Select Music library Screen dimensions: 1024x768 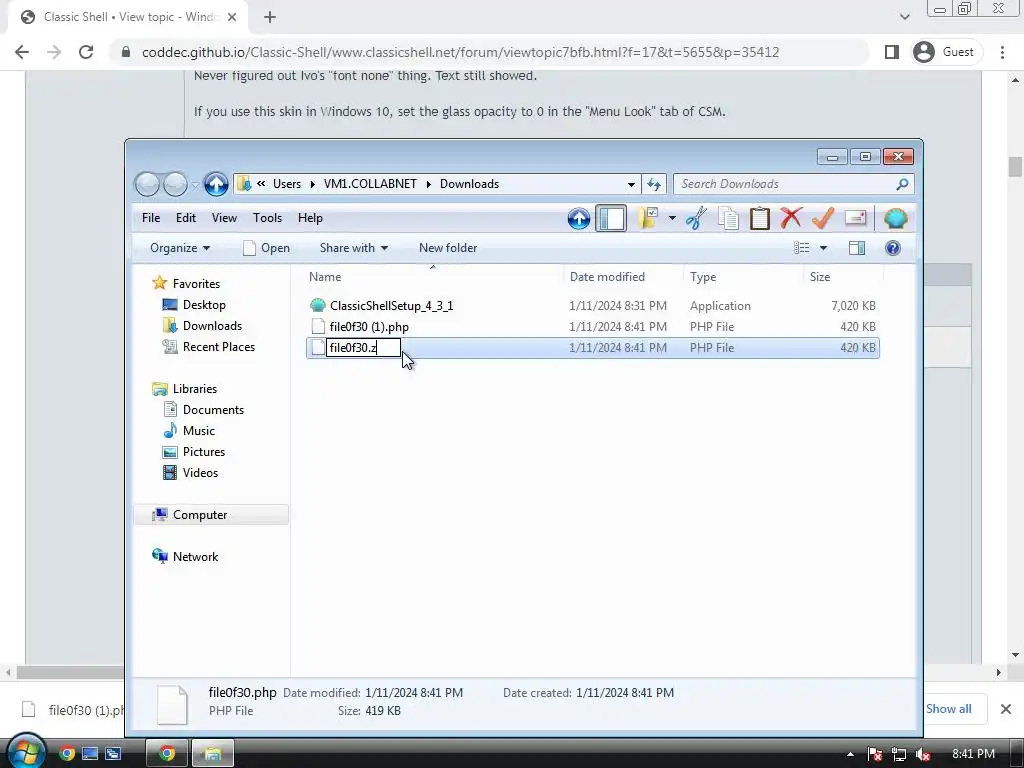tap(199, 430)
